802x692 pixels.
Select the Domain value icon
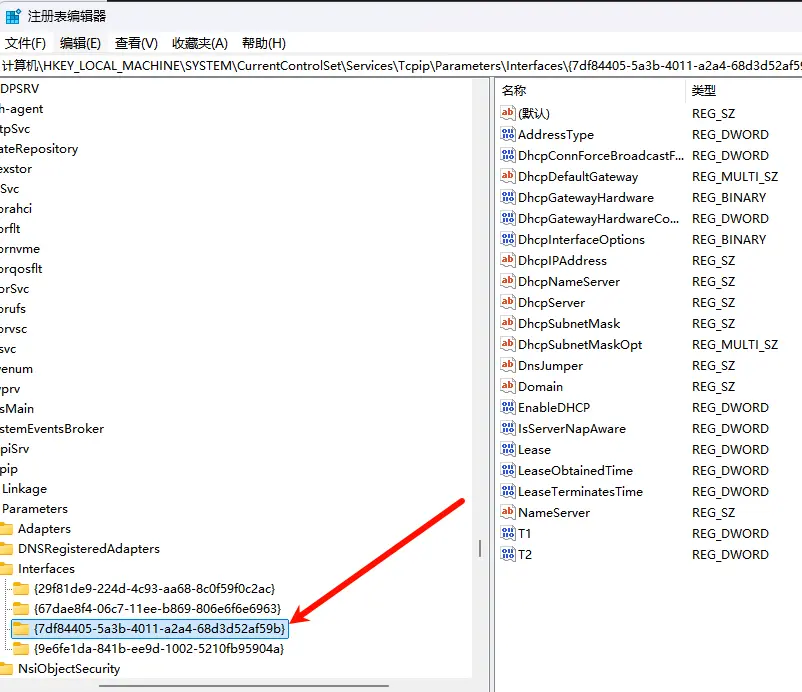pos(507,386)
